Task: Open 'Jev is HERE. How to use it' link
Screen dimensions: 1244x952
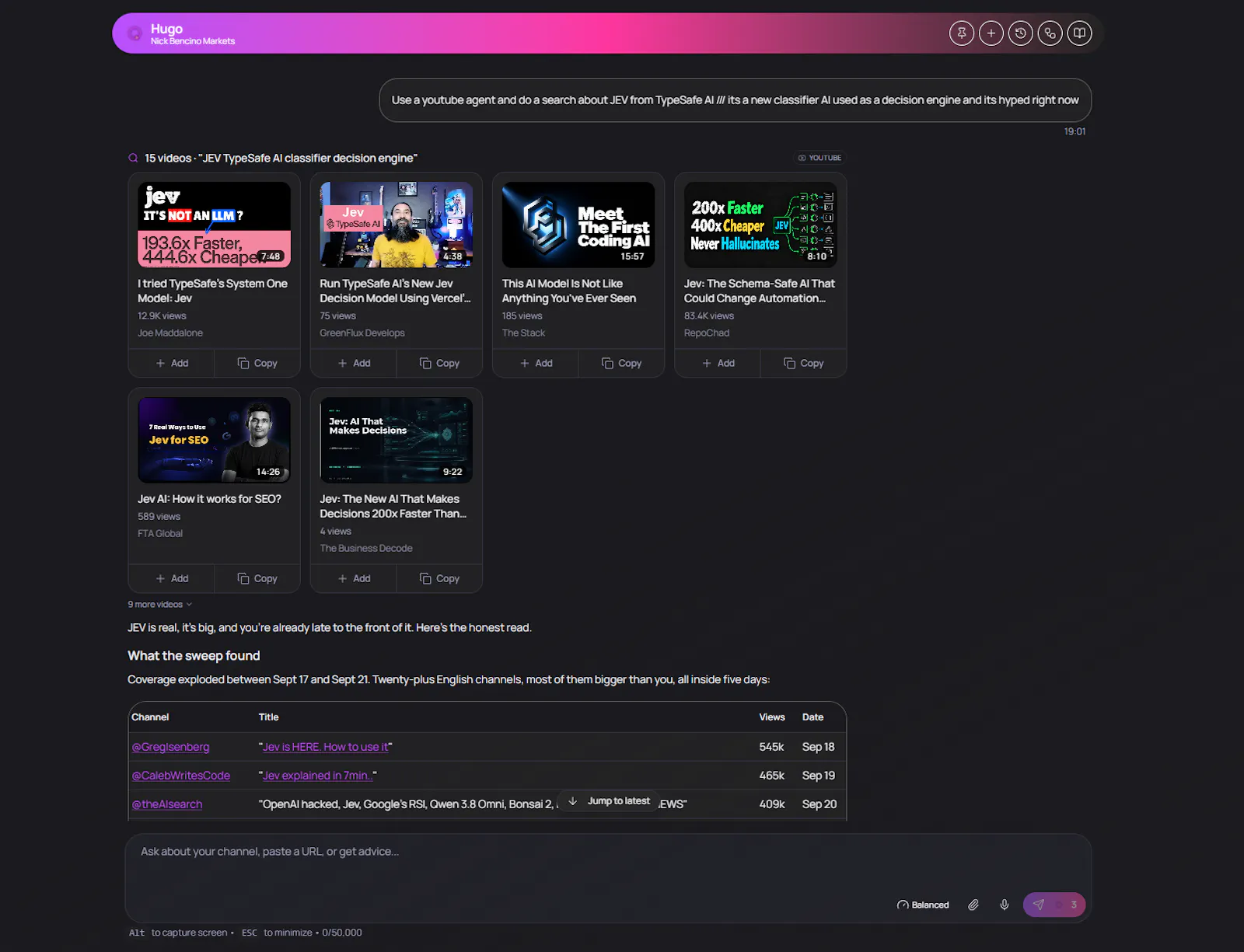Action: click(326, 747)
